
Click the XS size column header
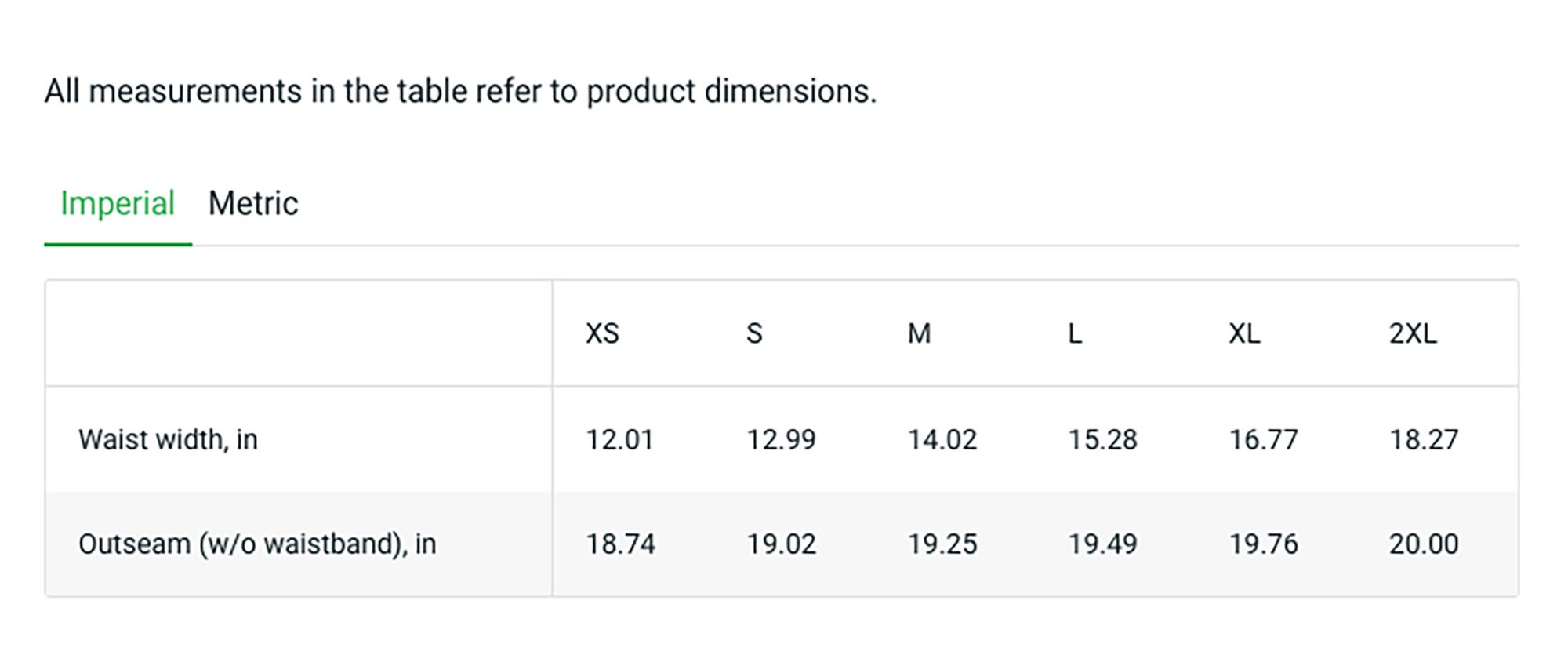tap(602, 333)
